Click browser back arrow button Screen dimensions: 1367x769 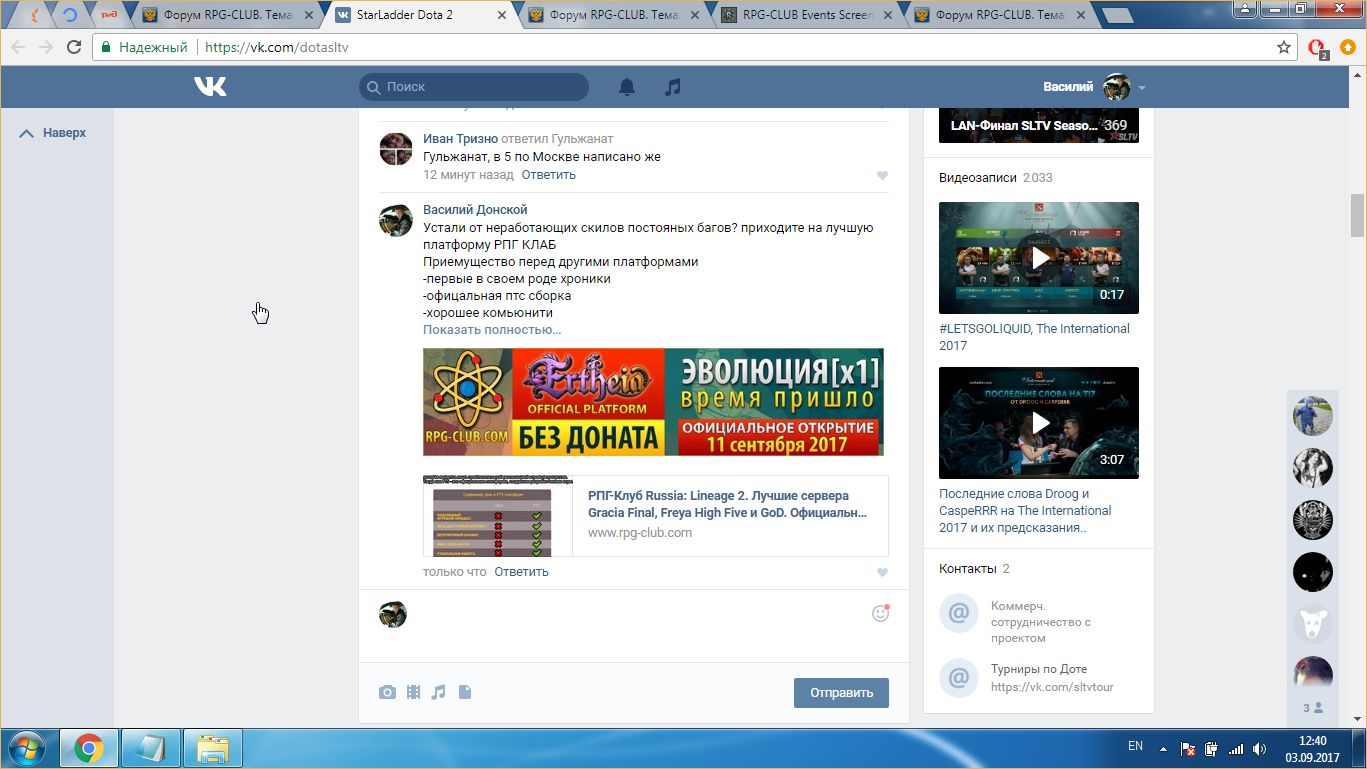point(17,47)
